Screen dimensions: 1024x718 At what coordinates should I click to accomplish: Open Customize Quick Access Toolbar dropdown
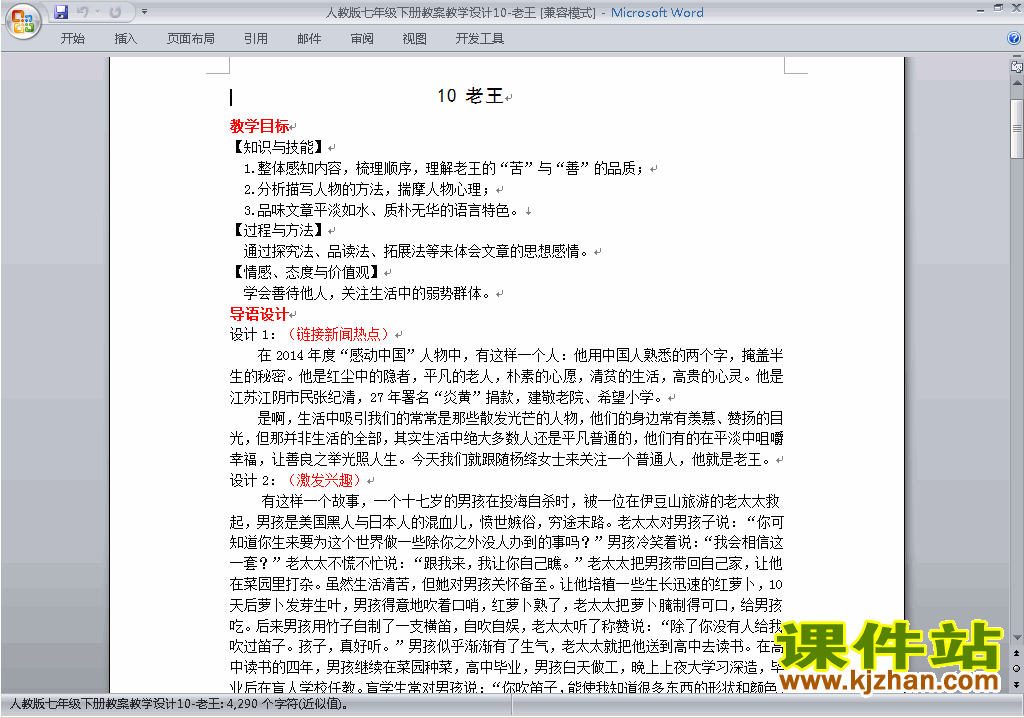[x=144, y=12]
